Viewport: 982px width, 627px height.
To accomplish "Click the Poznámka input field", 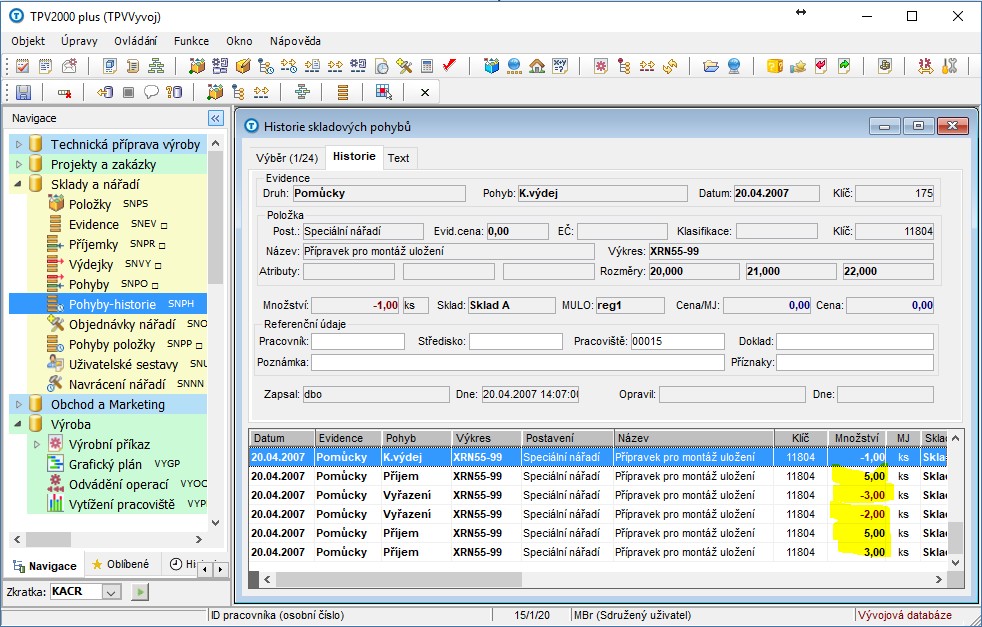I will tap(517, 363).
